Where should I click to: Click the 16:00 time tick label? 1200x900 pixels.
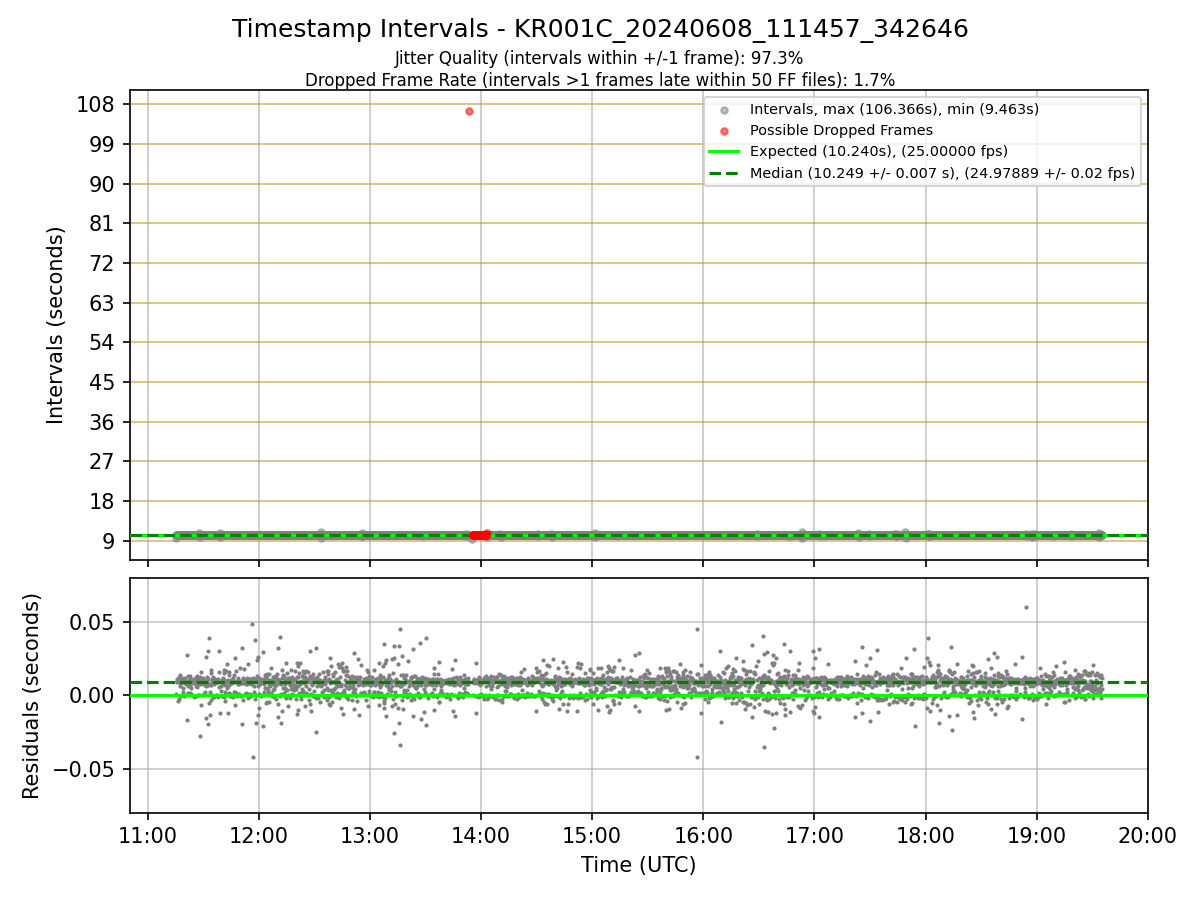coord(703,835)
